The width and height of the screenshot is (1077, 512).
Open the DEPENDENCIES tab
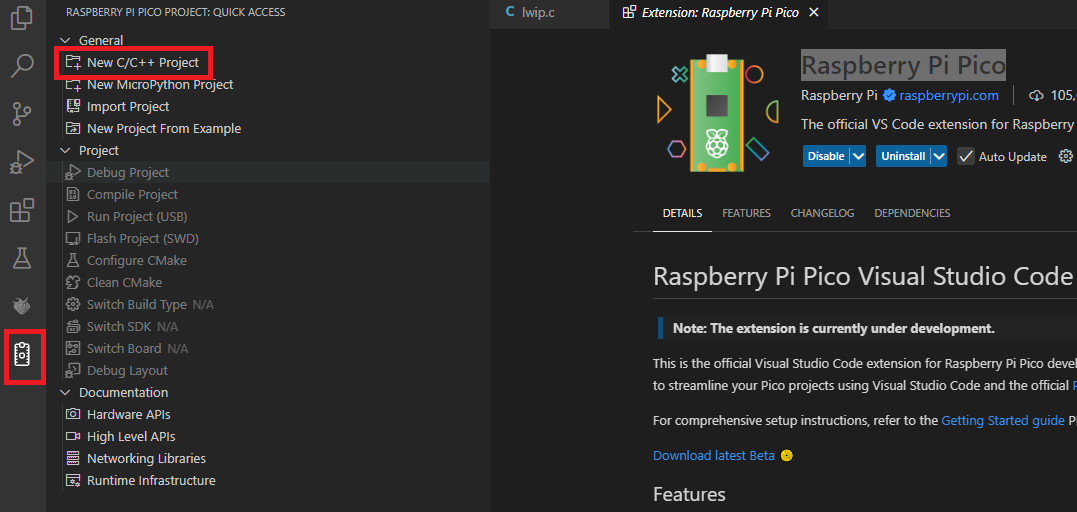pos(912,213)
